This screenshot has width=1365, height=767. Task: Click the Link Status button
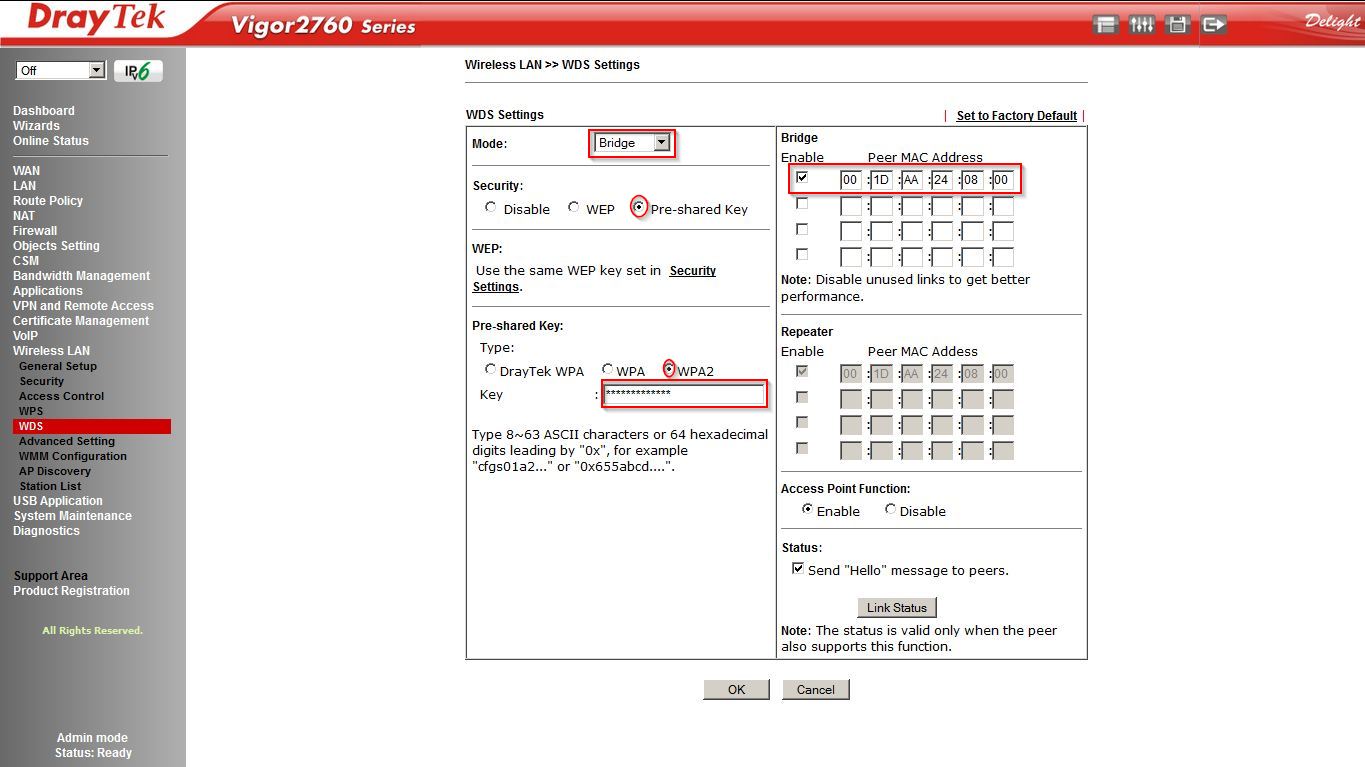point(896,608)
